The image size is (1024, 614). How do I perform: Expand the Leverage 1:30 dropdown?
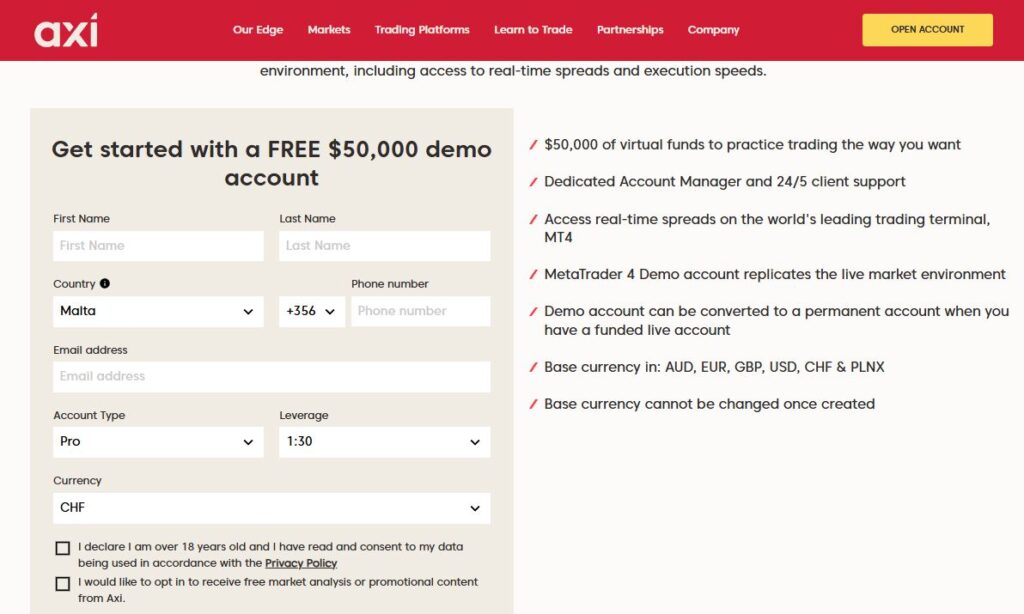point(384,442)
